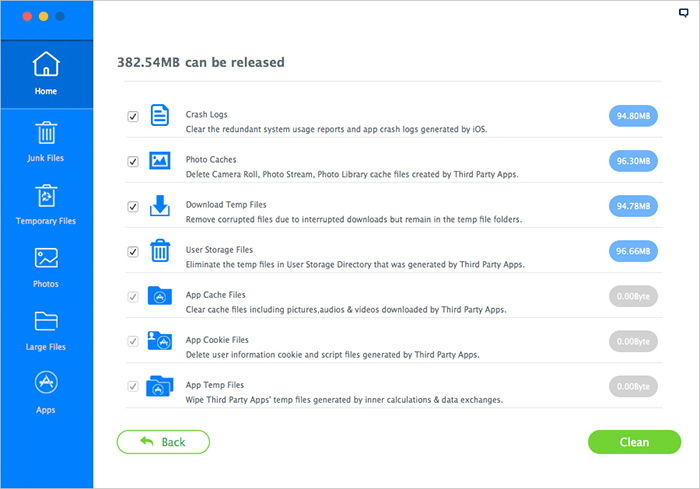Click the green Clean button
The image size is (700, 489).
(x=634, y=442)
